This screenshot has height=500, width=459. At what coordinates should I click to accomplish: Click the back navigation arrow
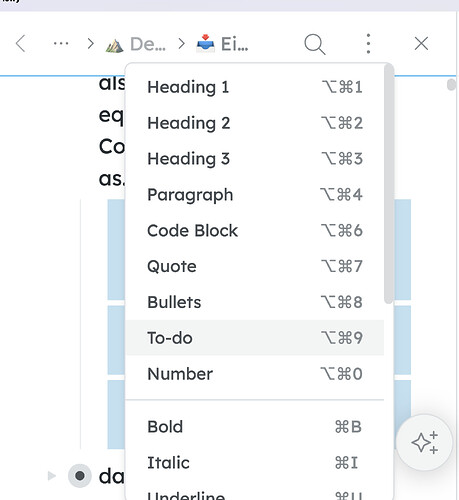21,44
